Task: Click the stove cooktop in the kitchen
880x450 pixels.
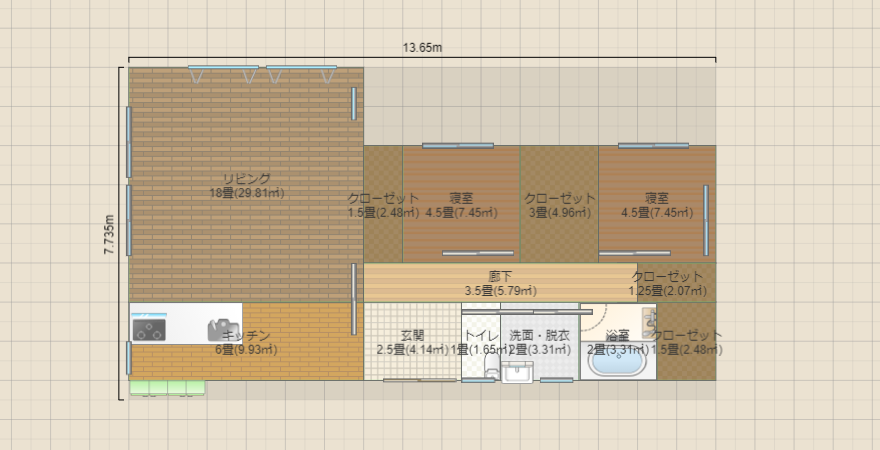Action: pos(150,327)
